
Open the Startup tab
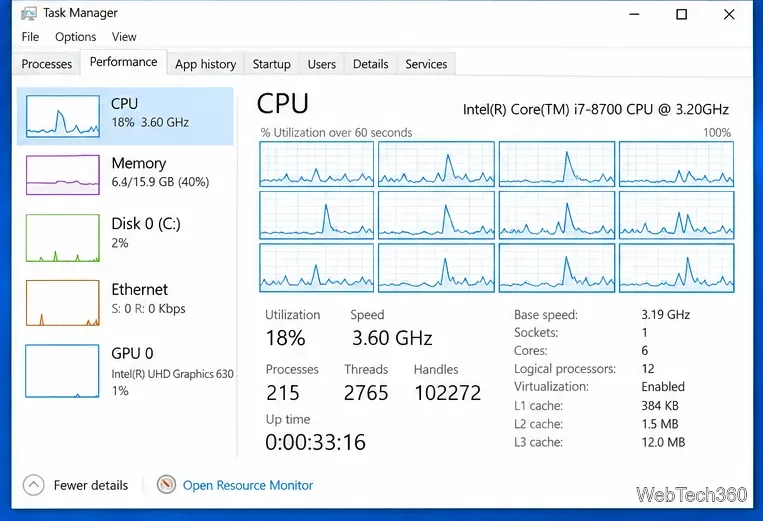(272, 64)
